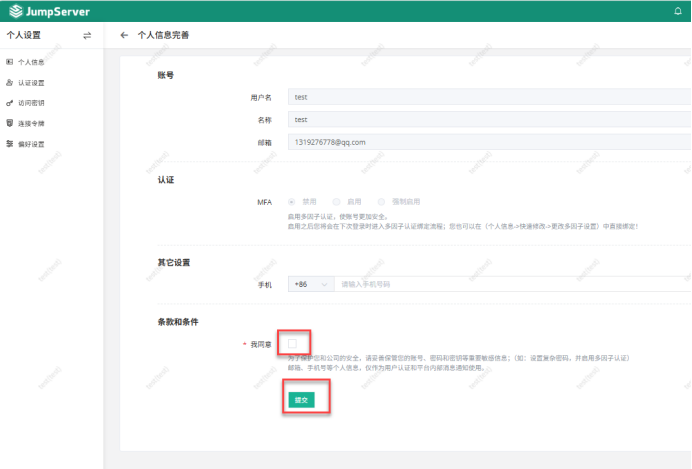This screenshot has height=469, width=692.
Task: Toggle sidebar with the swap arrows icon
Action: (x=86, y=35)
